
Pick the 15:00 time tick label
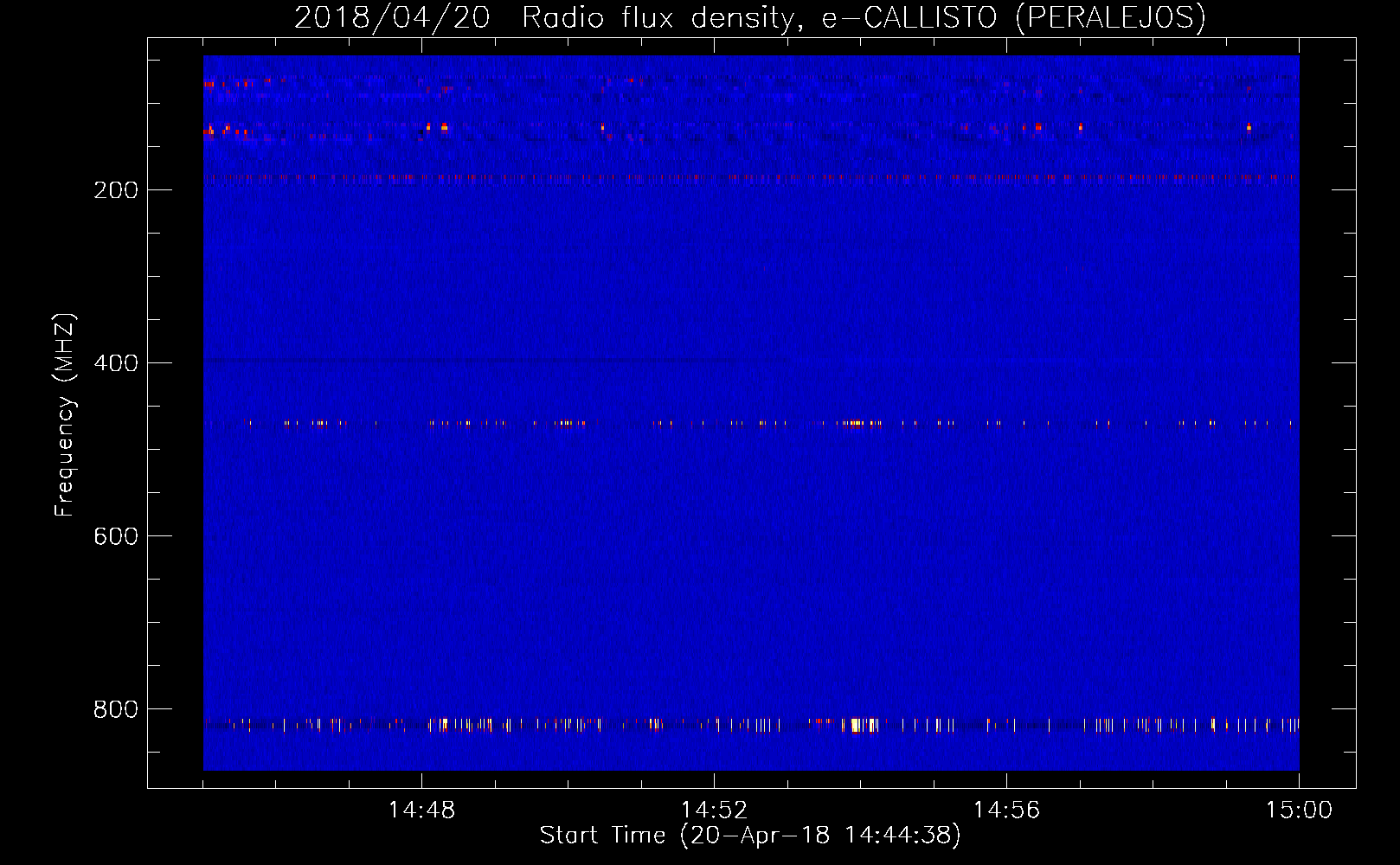pyautogui.click(x=1299, y=811)
